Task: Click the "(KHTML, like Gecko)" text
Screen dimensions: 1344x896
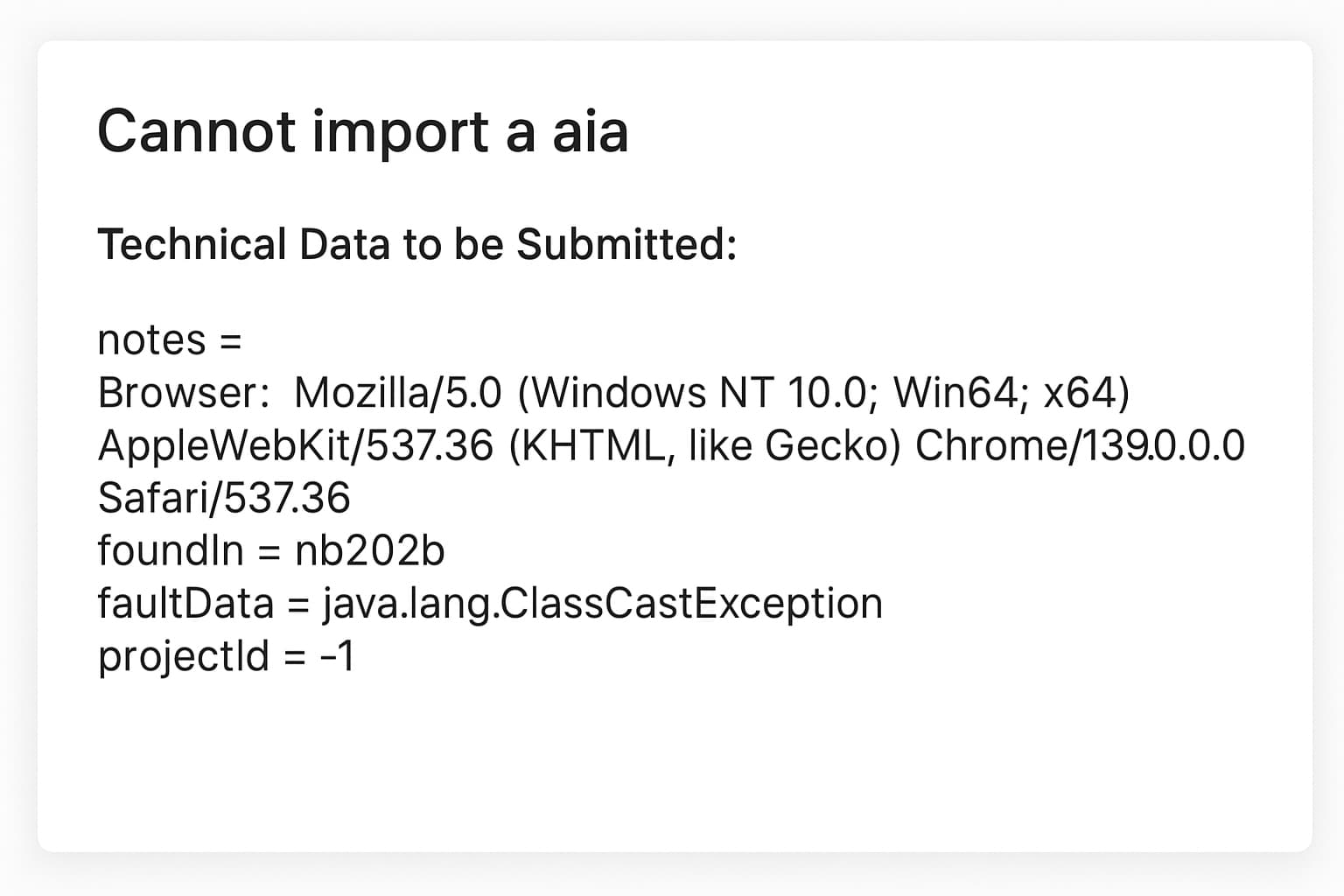Action: coord(703,446)
